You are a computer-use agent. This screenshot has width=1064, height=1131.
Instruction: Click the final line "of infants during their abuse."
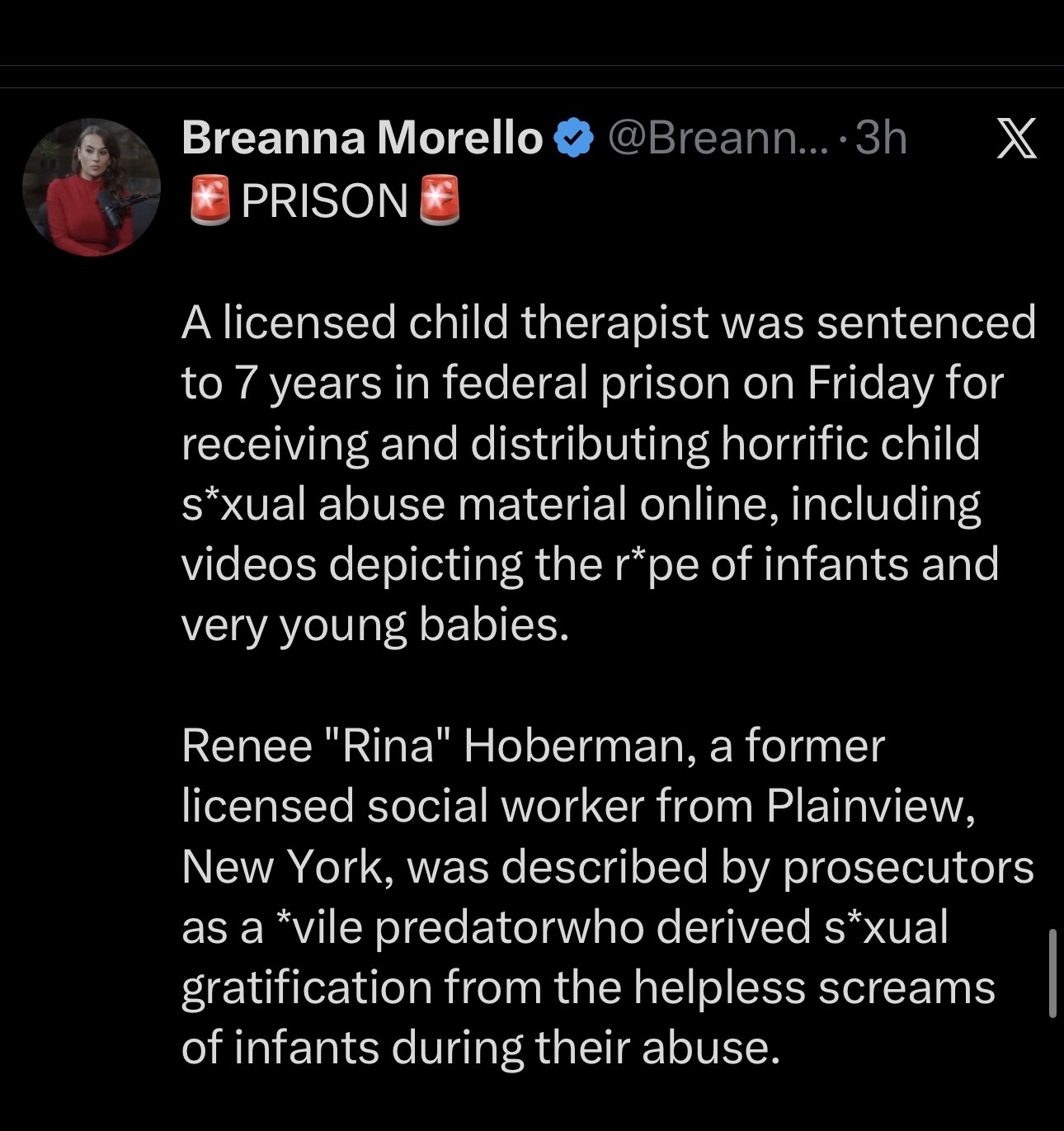480,1048
